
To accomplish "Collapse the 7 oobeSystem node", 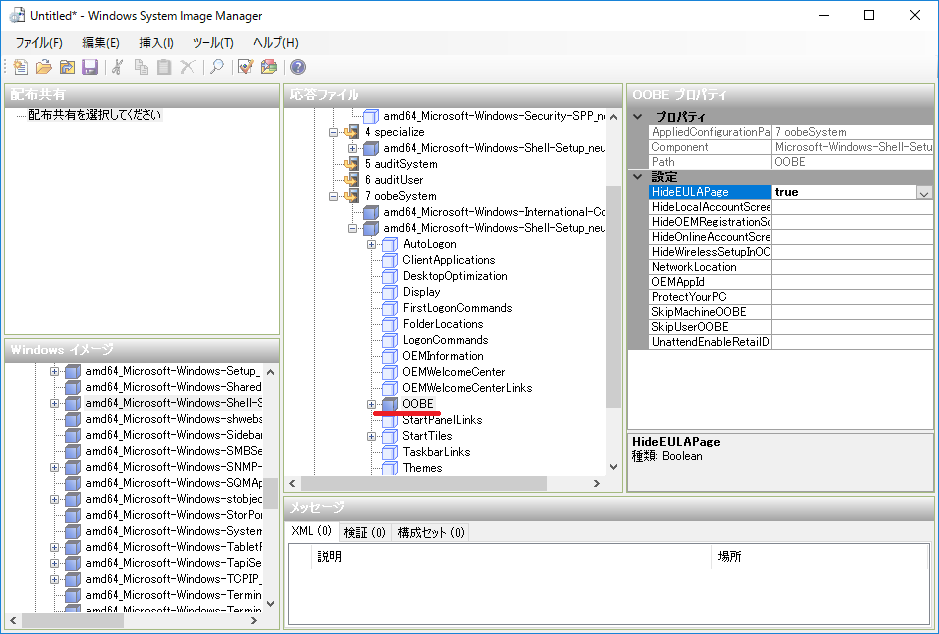I will (x=334, y=196).
